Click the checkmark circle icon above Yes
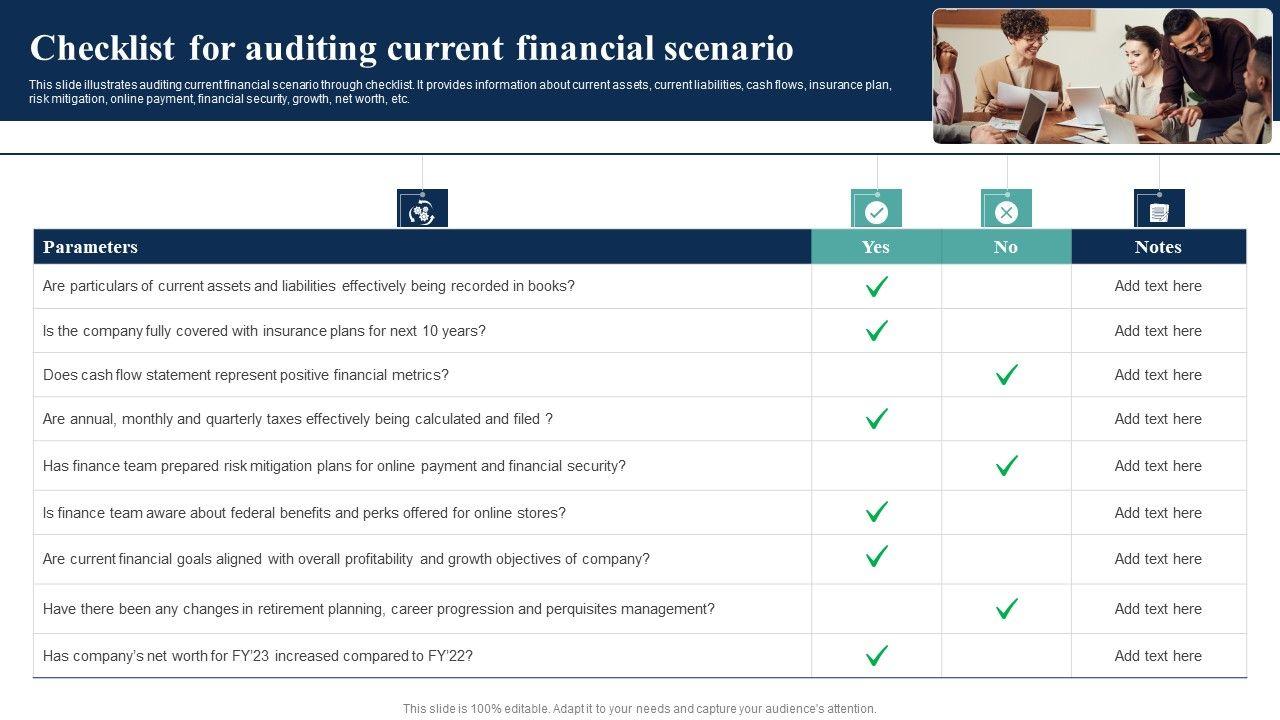The width and height of the screenshot is (1280, 720). [x=876, y=209]
